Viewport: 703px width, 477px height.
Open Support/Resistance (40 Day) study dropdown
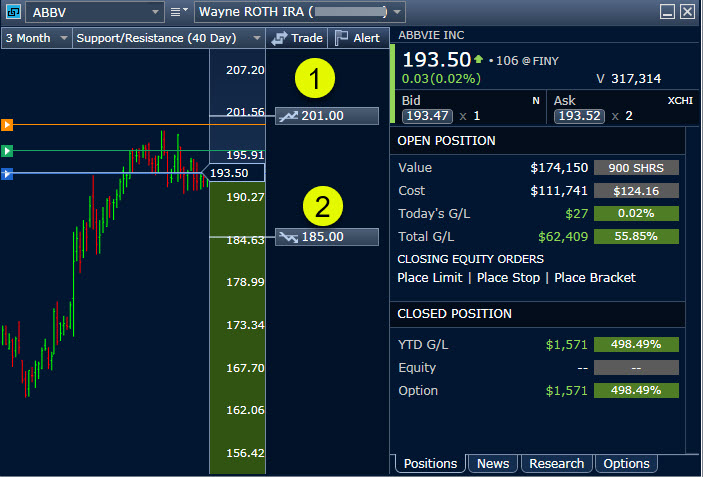pos(168,38)
